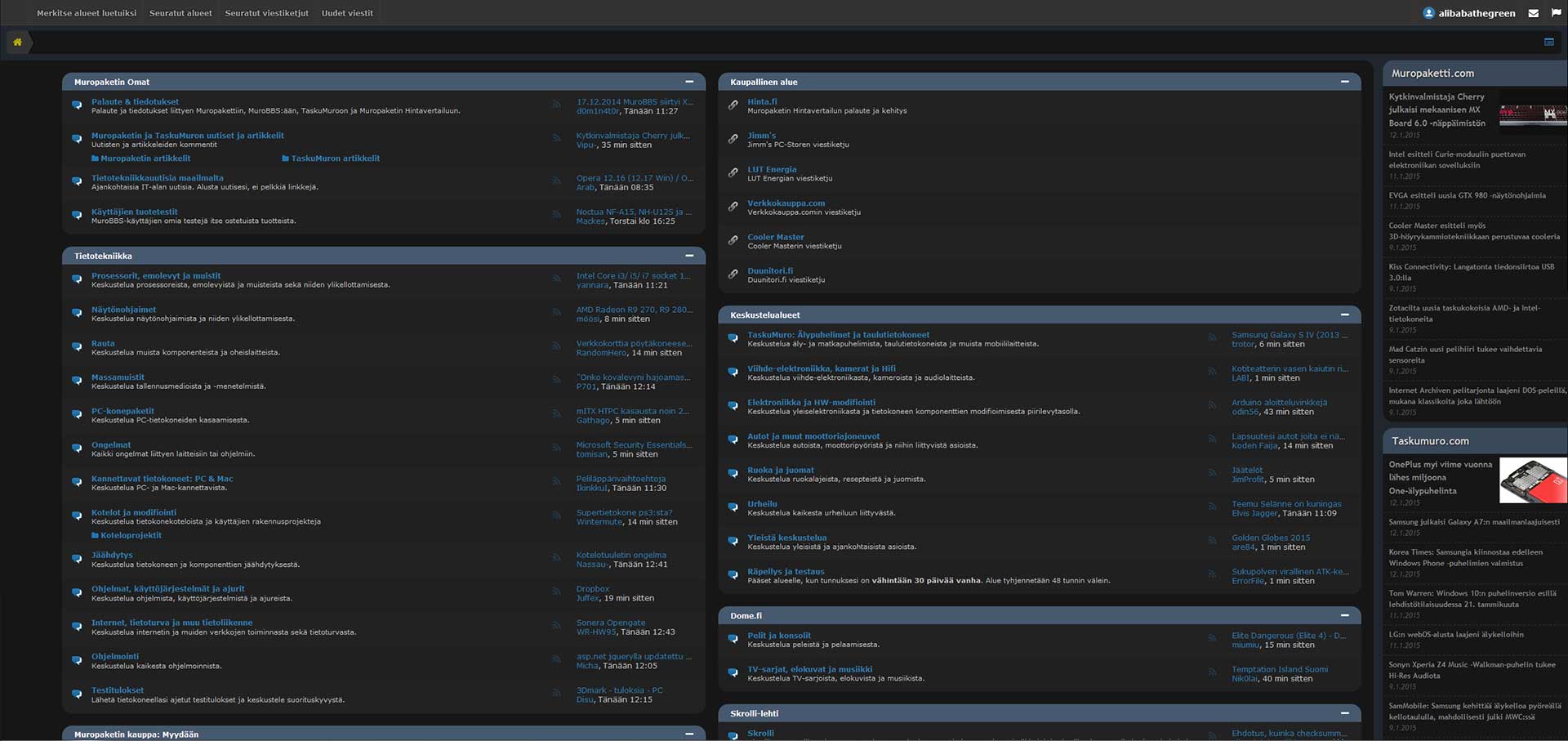Click user name 'Elvis Jagger' in Urheilu row
1568x741 pixels.
(1254, 513)
